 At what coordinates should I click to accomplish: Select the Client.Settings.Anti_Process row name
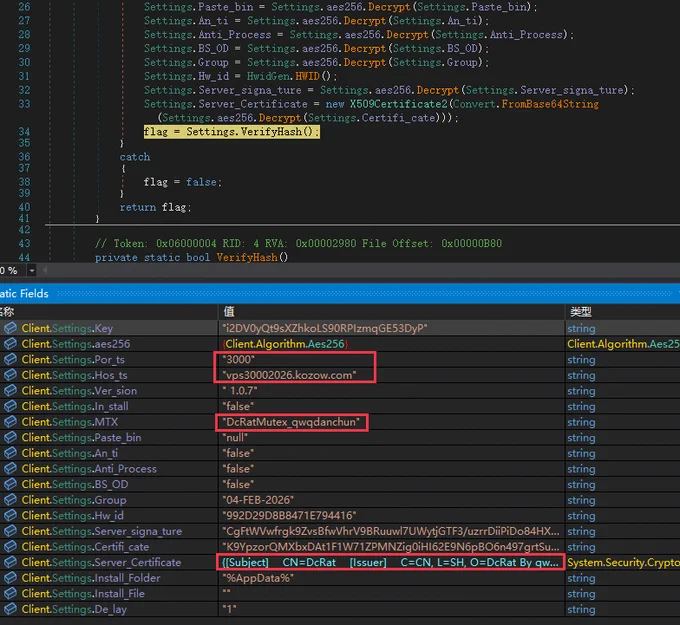[89, 469]
